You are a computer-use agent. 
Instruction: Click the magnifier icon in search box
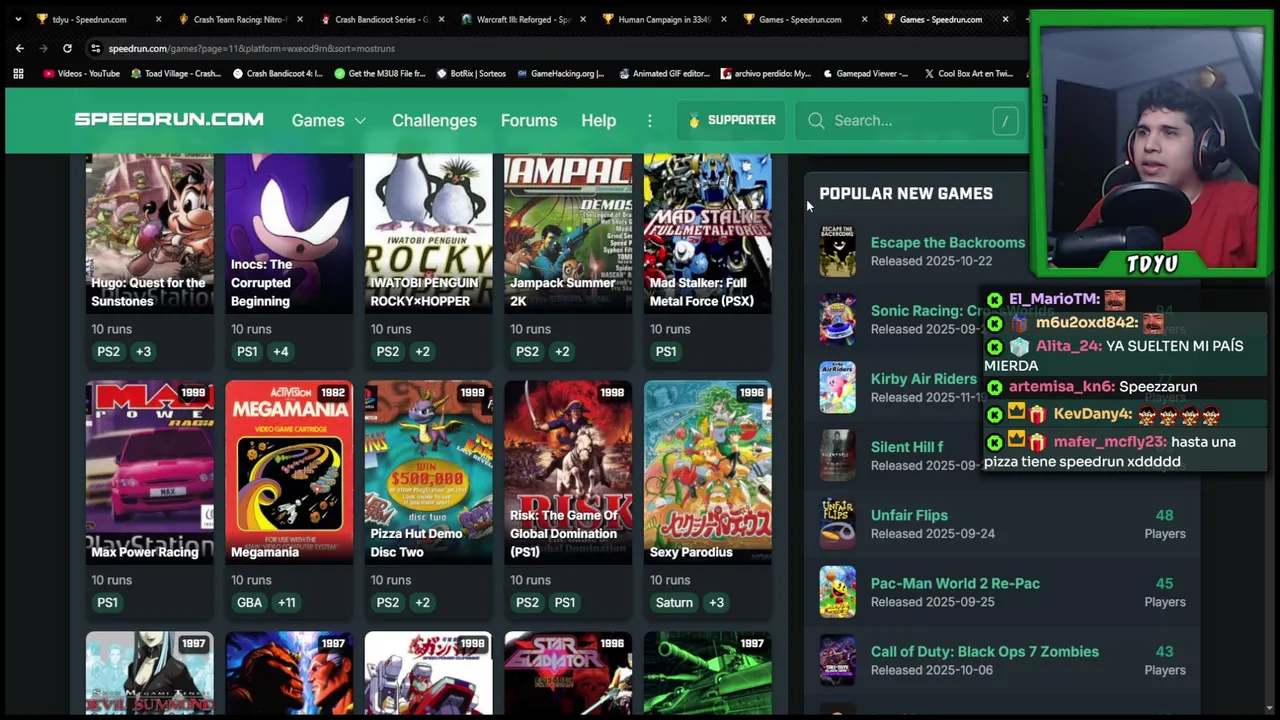point(816,120)
